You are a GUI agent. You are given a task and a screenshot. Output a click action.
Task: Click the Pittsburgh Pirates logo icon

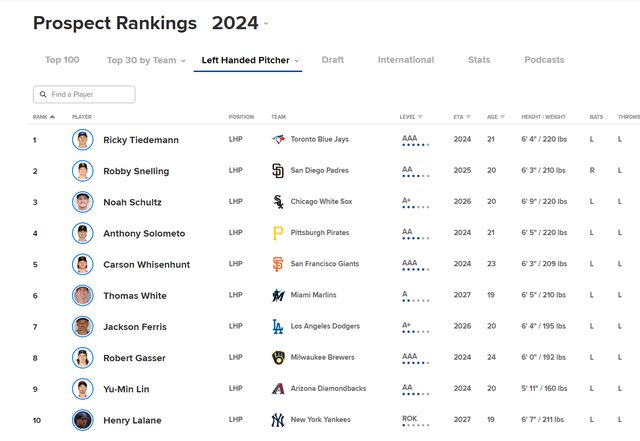[278, 233]
